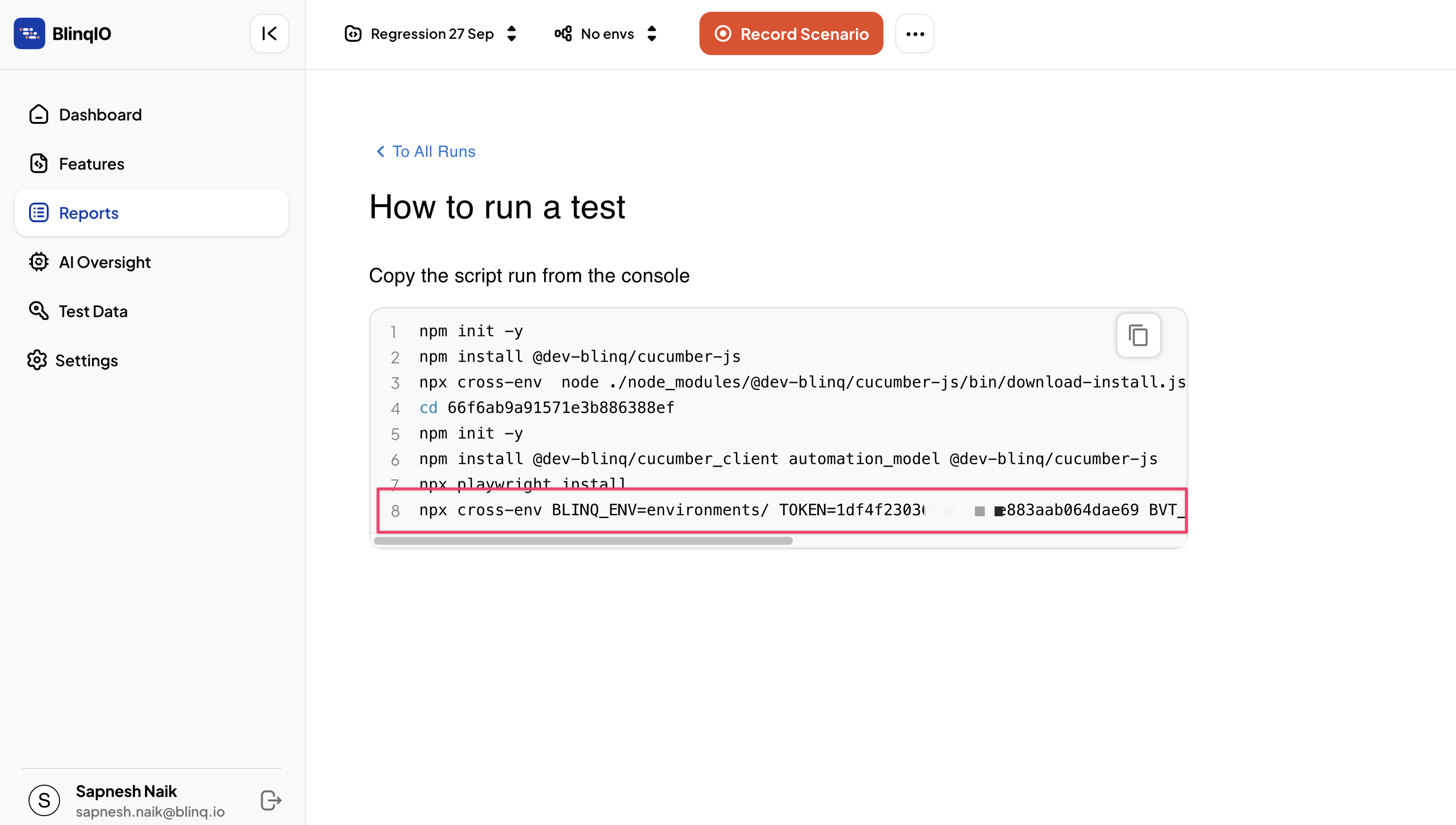The width and height of the screenshot is (1456, 825).
Task: Click the Settings gear icon
Action: [x=37, y=360]
